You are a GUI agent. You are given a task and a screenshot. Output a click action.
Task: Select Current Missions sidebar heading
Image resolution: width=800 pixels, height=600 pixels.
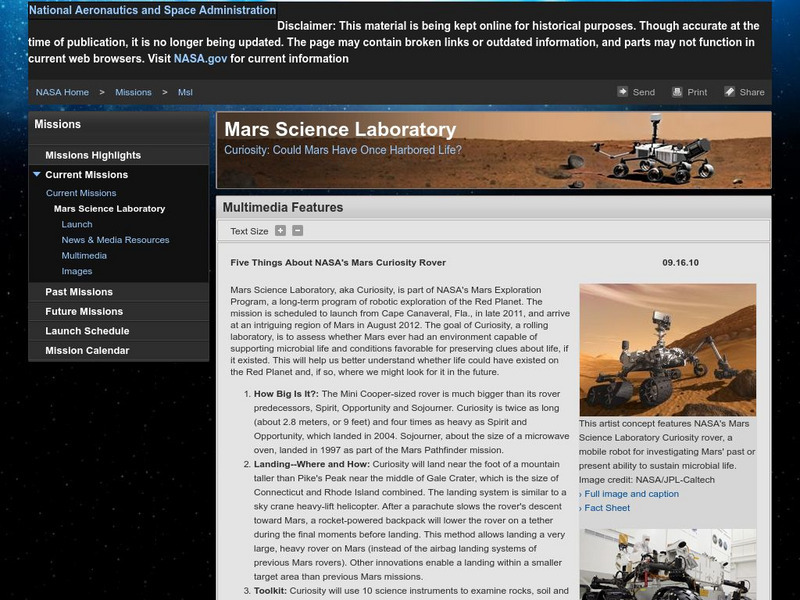point(86,174)
